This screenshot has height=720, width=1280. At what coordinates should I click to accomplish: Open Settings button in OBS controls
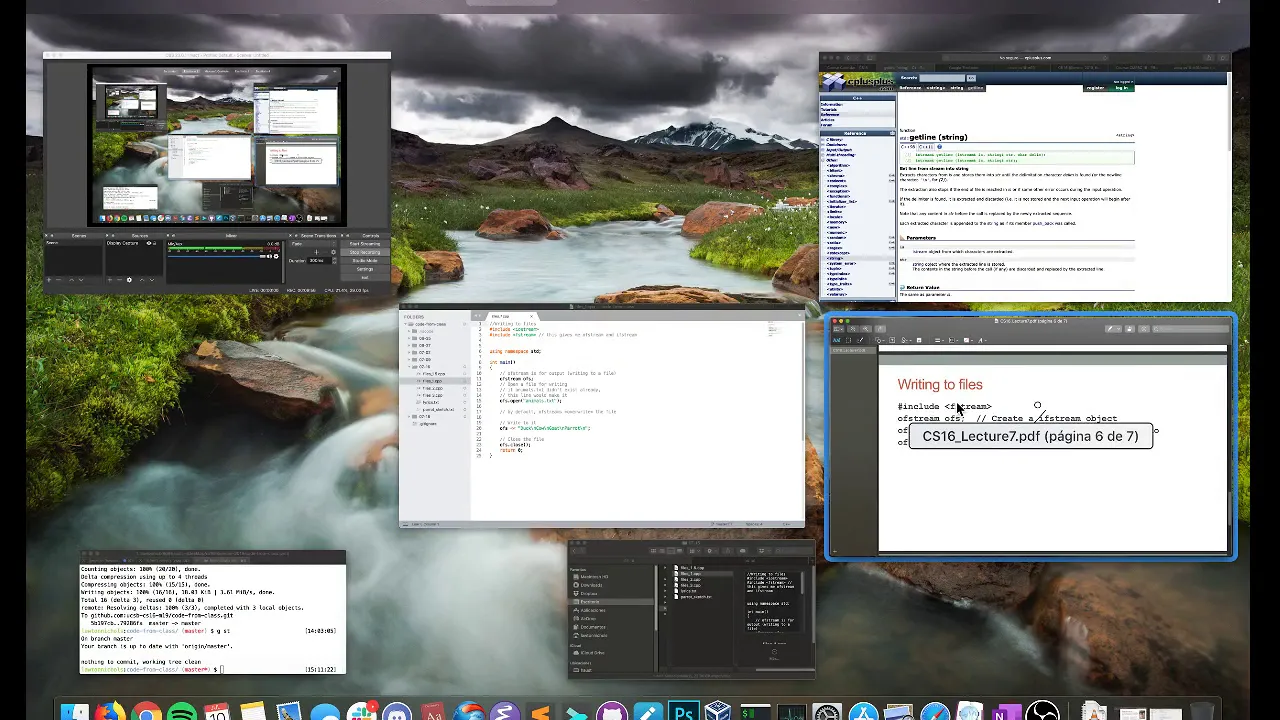click(x=365, y=269)
